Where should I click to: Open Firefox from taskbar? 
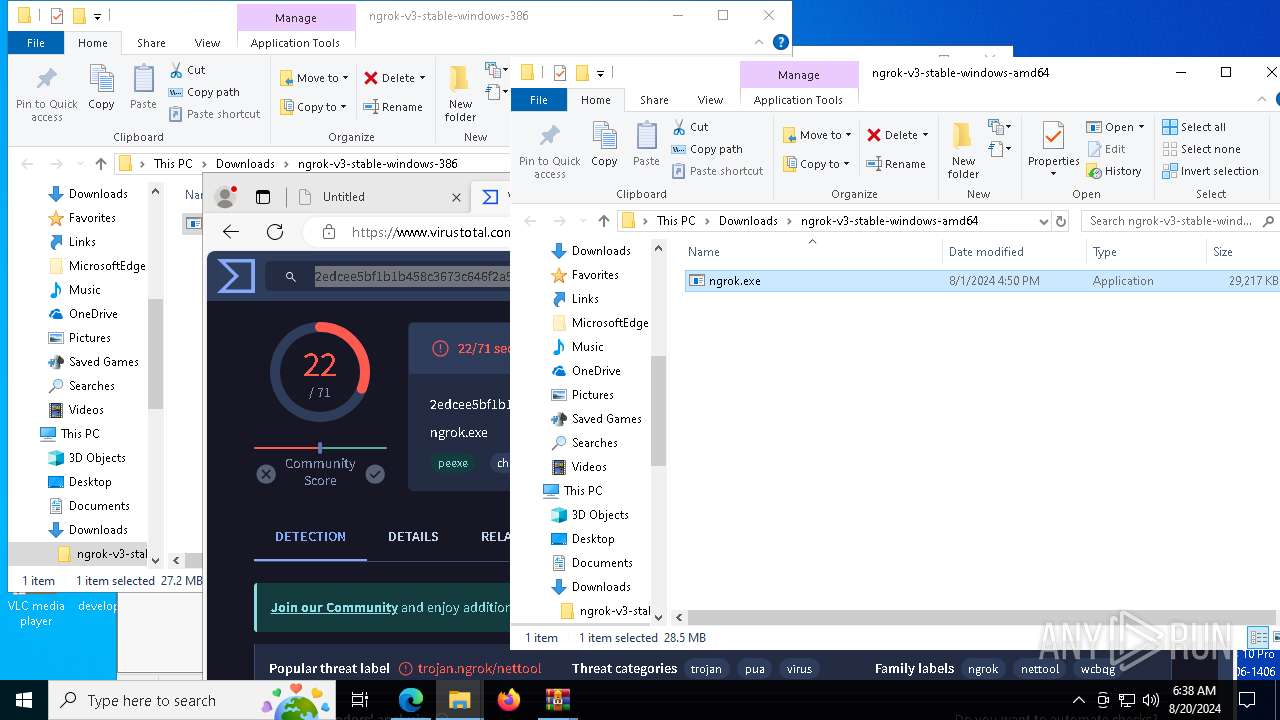[x=509, y=700]
